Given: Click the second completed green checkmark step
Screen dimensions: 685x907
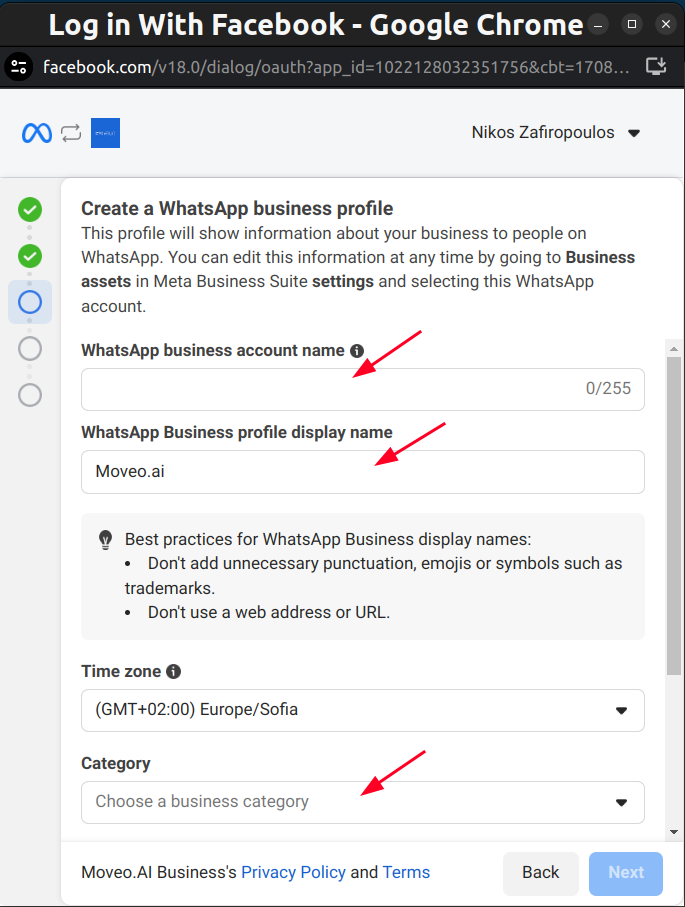Looking at the screenshot, I should tap(30, 256).
